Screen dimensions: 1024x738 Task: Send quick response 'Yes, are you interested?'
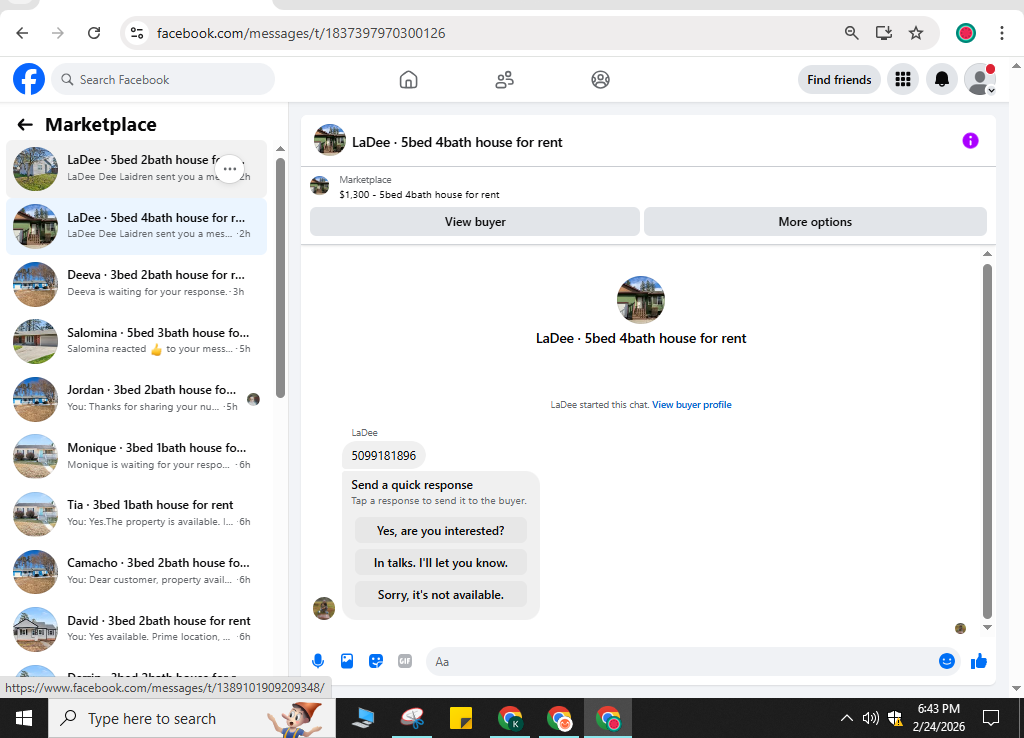[440, 530]
